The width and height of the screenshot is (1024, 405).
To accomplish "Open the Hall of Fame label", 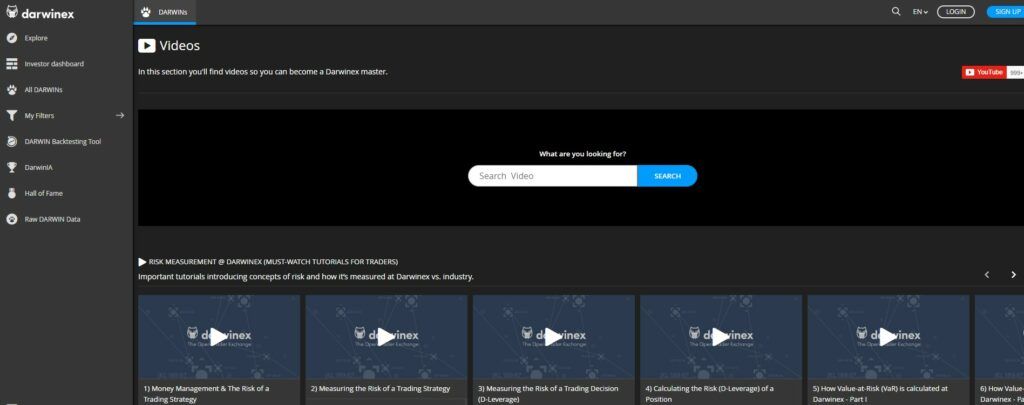I will click(x=44, y=193).
